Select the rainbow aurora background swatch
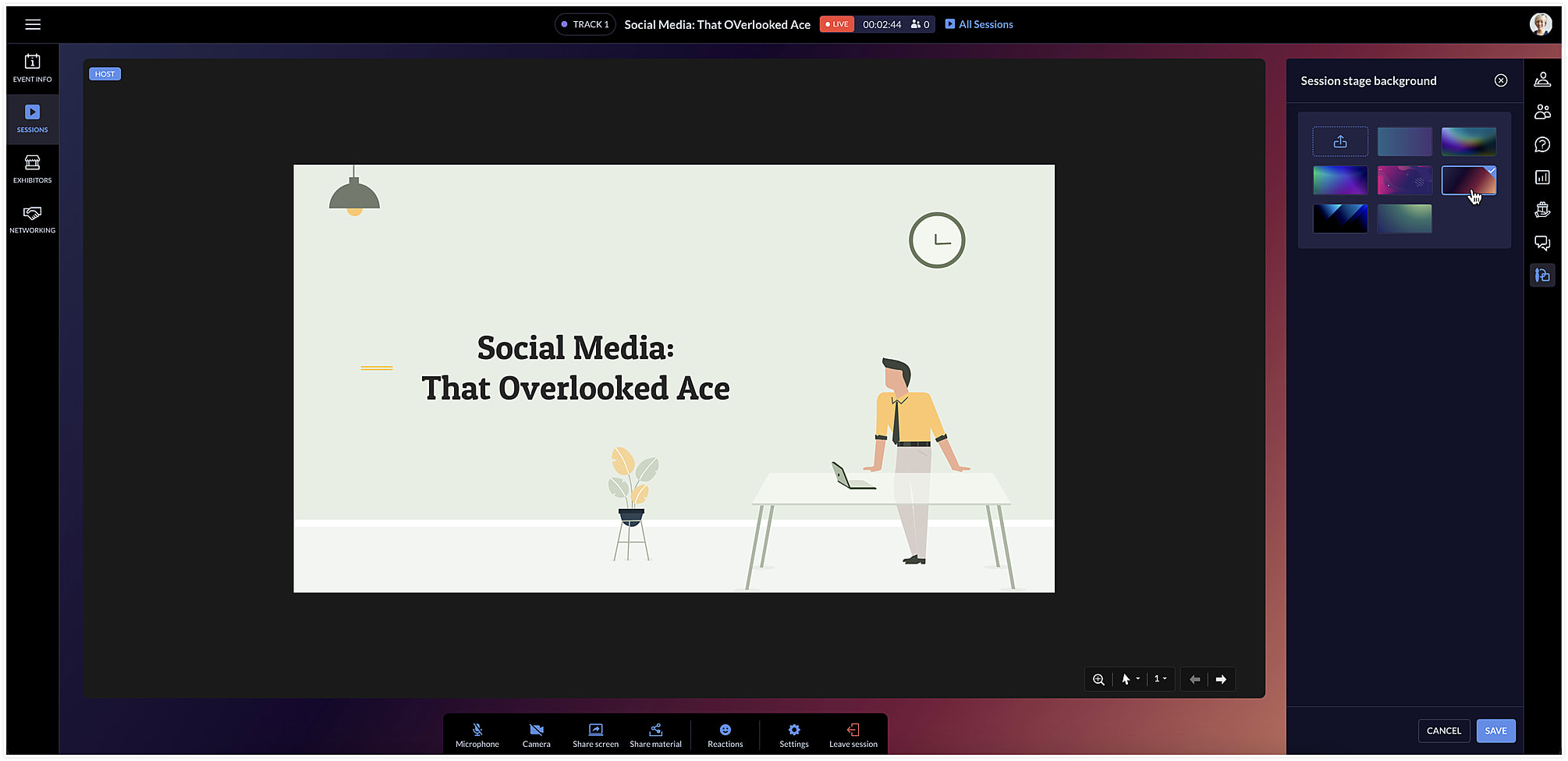This screenshot has width=1568, height=761. tap(1469, 141)
